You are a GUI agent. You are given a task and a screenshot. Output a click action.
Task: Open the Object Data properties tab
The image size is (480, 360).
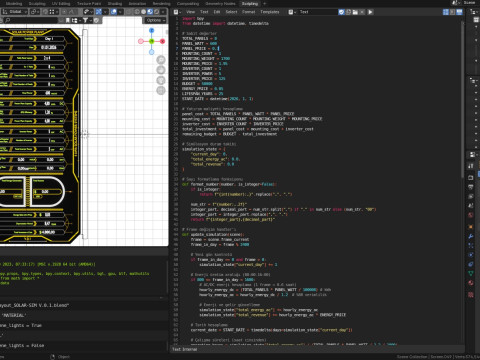[471, 273]
